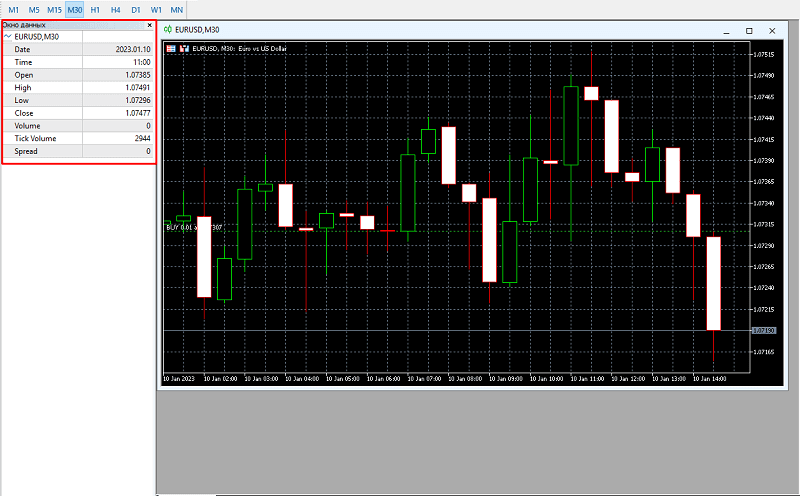The height and width of the screenshot is (496, 800).
Task: Select the Time value 11:00
Action: pyautogui.click(x=142, y=62)
